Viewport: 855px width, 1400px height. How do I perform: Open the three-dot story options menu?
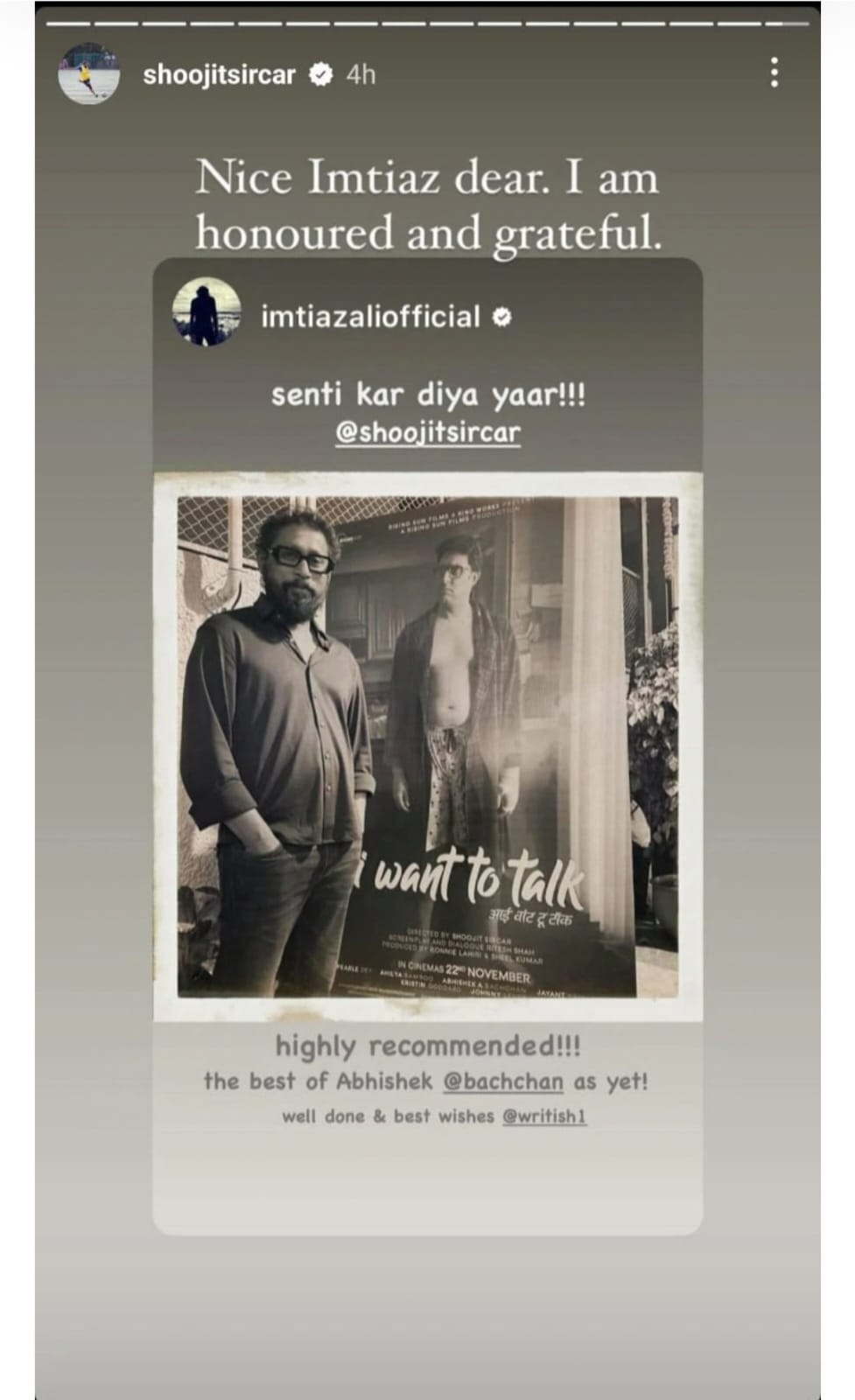pos(774,73)
